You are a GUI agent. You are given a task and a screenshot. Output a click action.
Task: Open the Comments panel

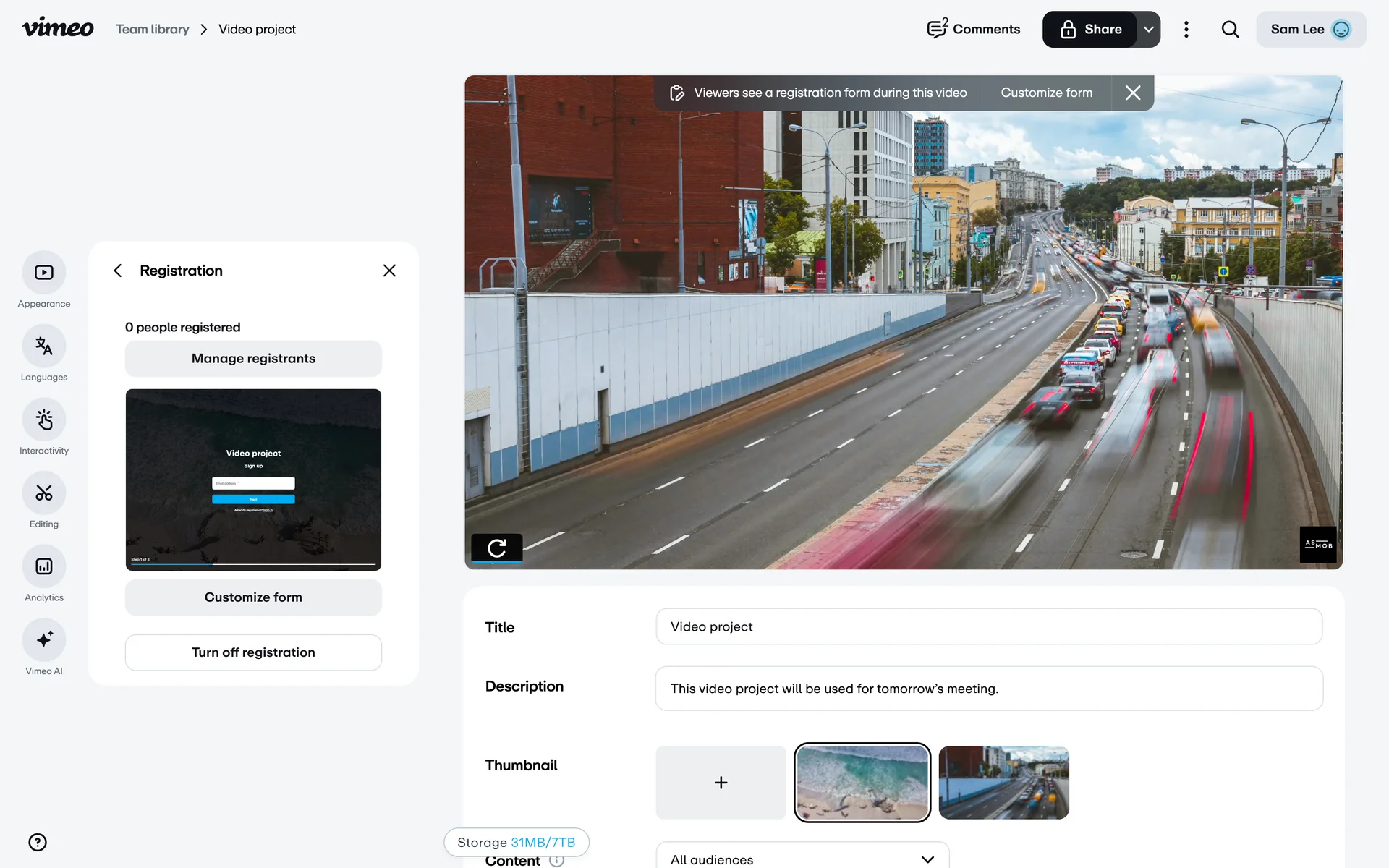tap(974, 30)
